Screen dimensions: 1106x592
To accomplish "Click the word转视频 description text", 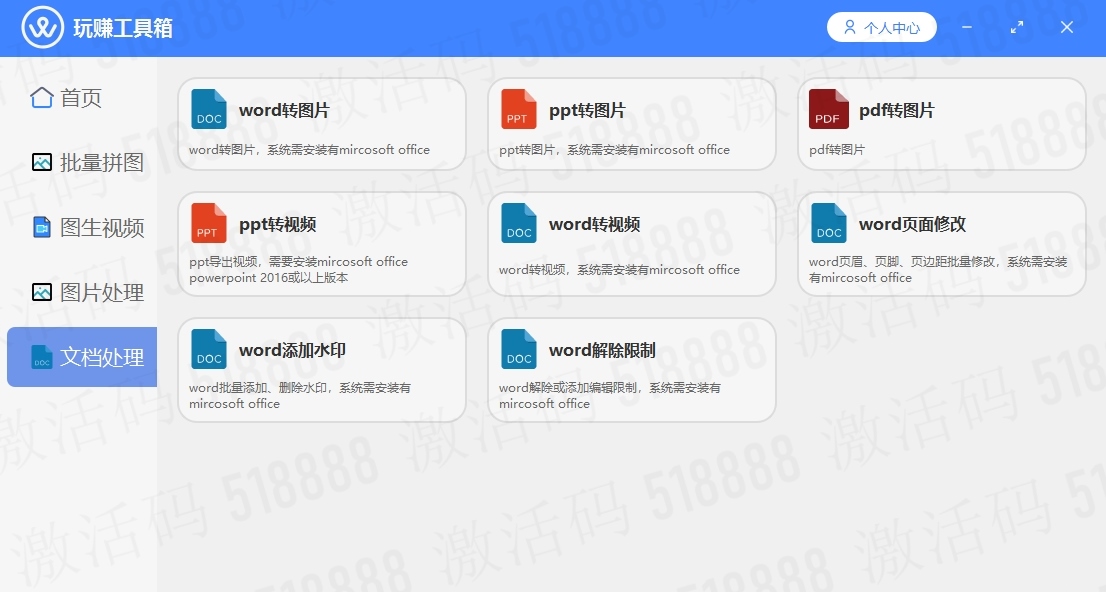I will (619, 270).
